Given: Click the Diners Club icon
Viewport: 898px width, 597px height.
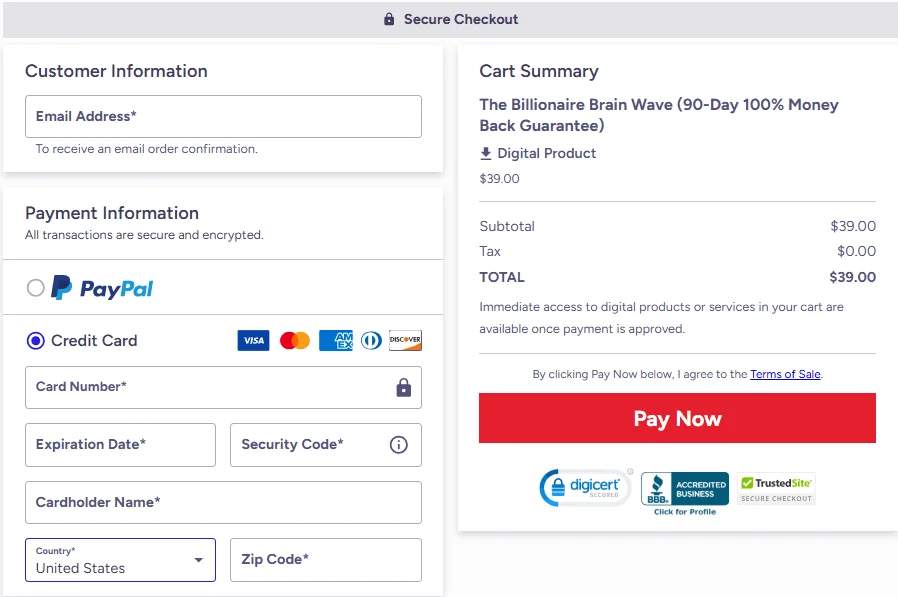Looking at the screenshot, I should pyautogui.click(x=370, y=340).
